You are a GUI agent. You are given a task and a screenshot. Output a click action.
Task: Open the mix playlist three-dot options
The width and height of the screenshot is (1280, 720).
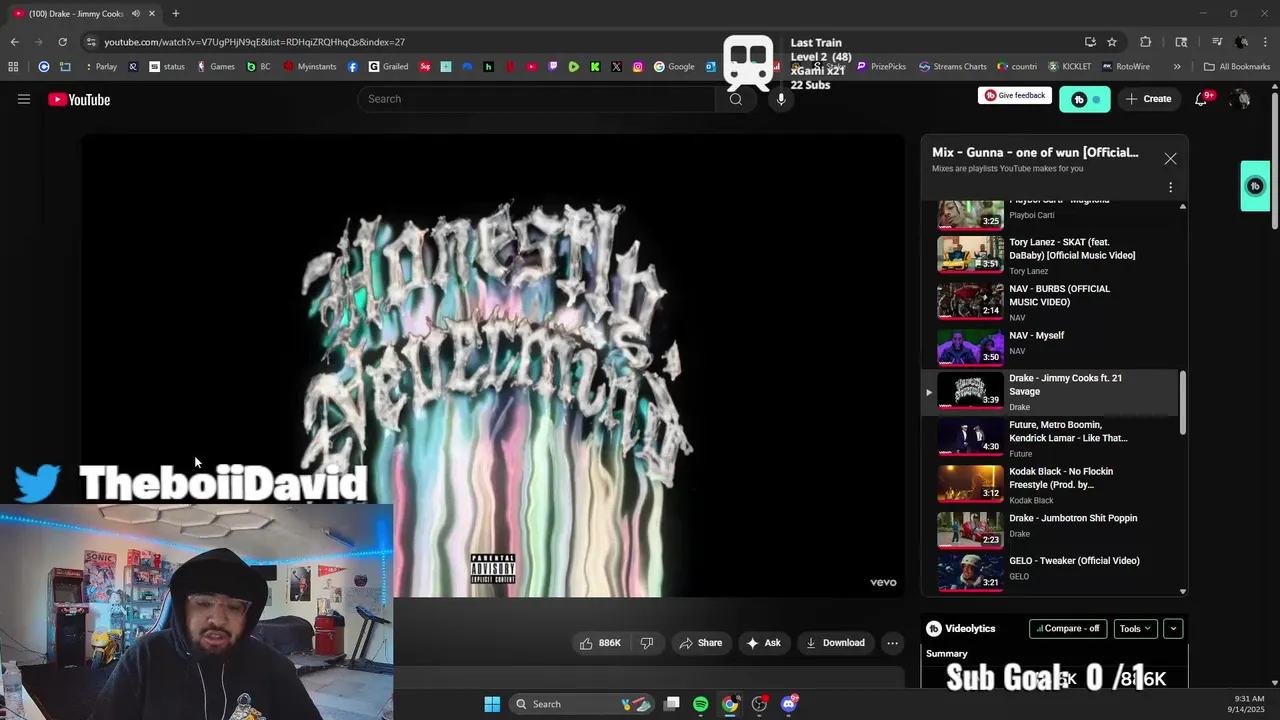pos(1170,187)
